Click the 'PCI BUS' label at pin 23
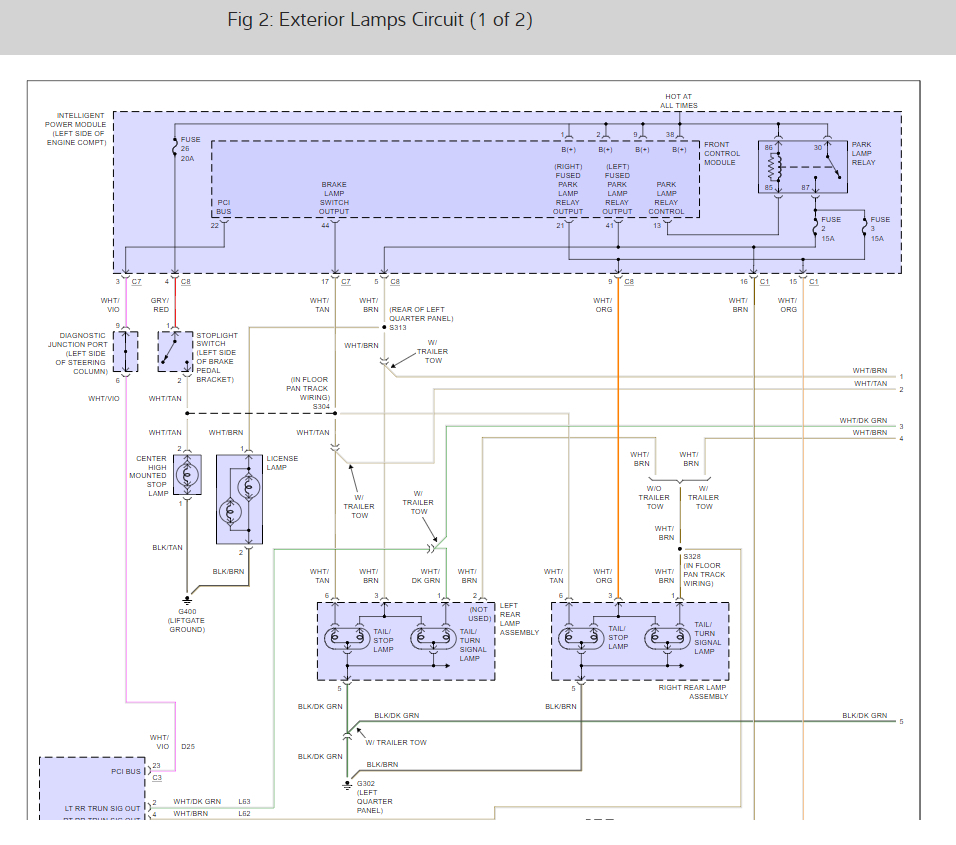This screenshot has height=845, width=956. pos(126,772)
